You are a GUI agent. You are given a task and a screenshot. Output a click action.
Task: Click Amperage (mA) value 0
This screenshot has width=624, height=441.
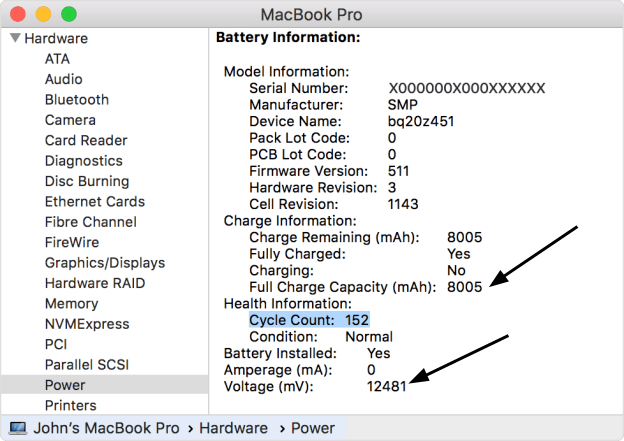pyautogui.click(x=371, y=370)
